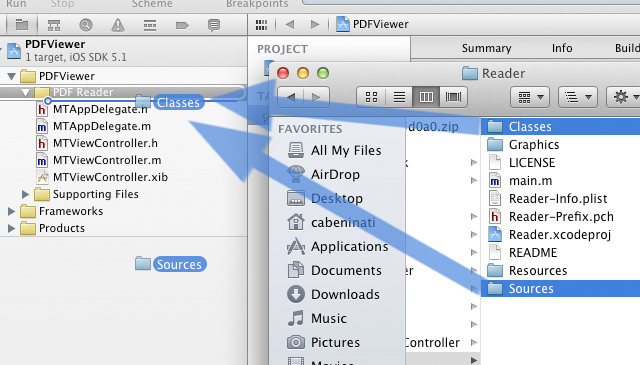This screenshot has height=365, width=640.
Task: Switch Finder to Cover Flow view
Action: 453,97
